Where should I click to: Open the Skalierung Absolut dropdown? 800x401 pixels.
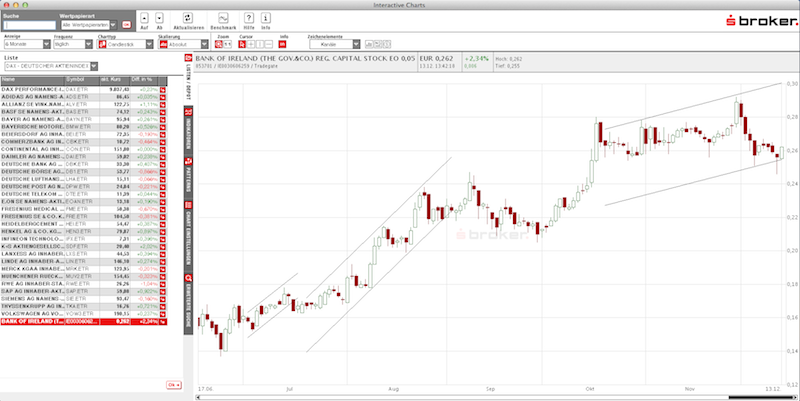coord(184,44)
